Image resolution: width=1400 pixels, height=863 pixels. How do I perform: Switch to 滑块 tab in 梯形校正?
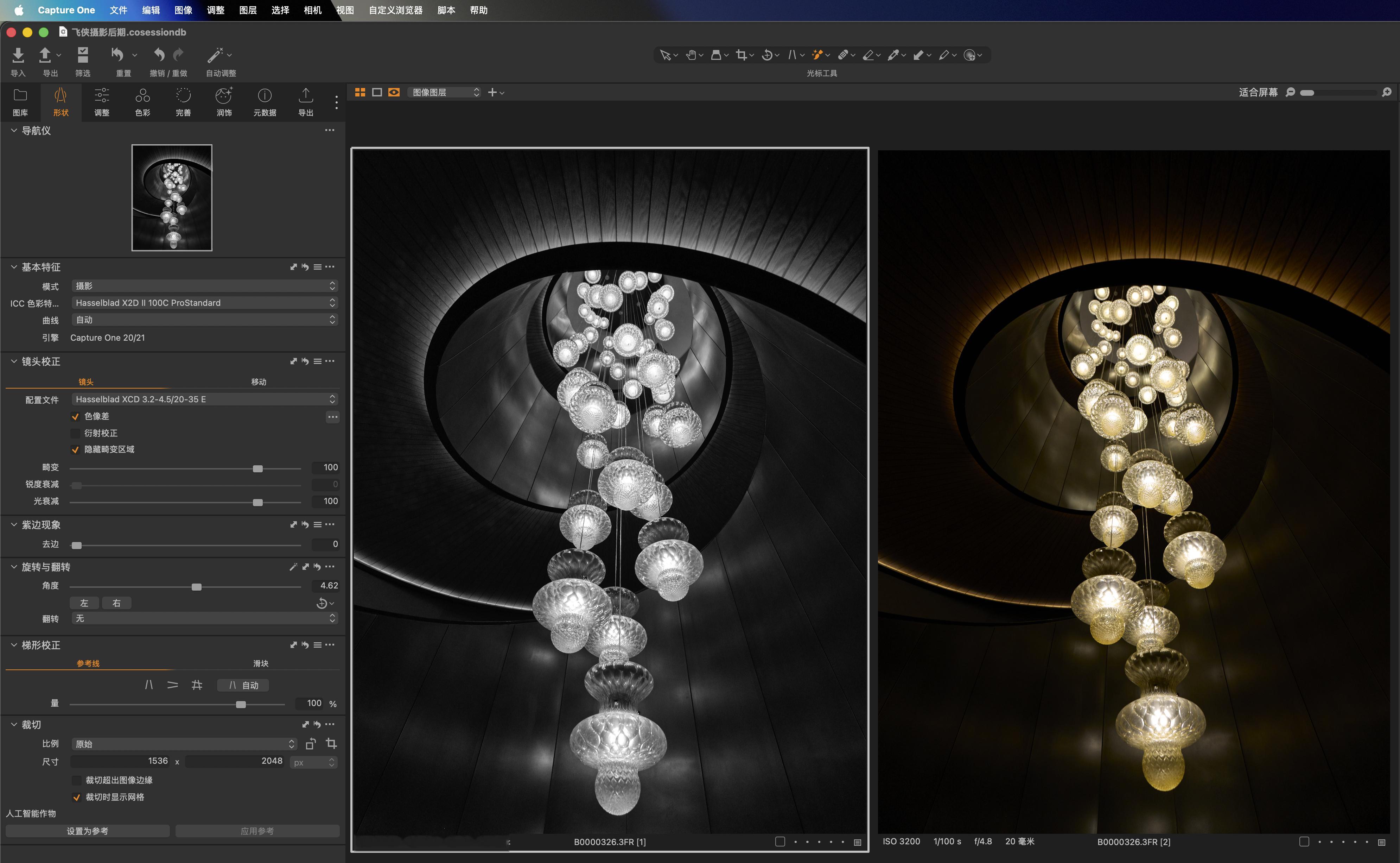point(261,663)
